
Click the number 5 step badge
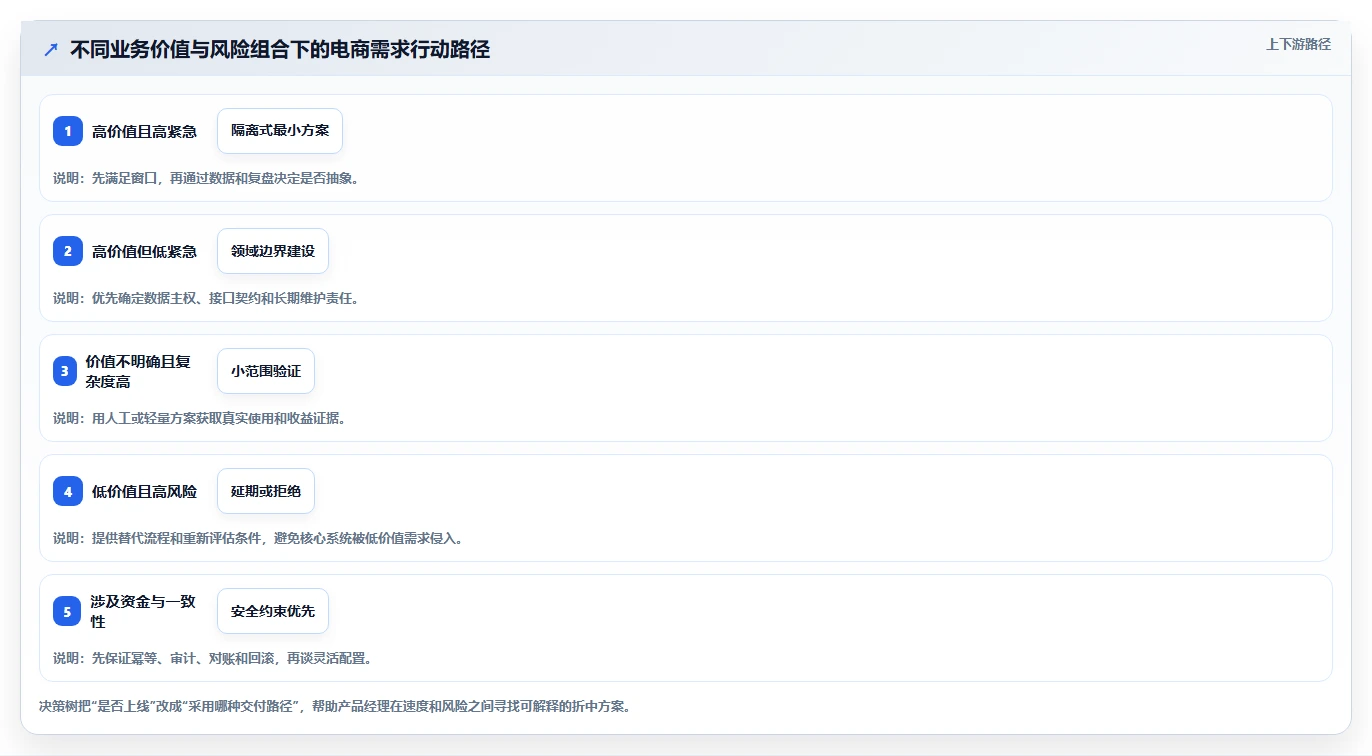pyautogui.click(x=67, y=611)
